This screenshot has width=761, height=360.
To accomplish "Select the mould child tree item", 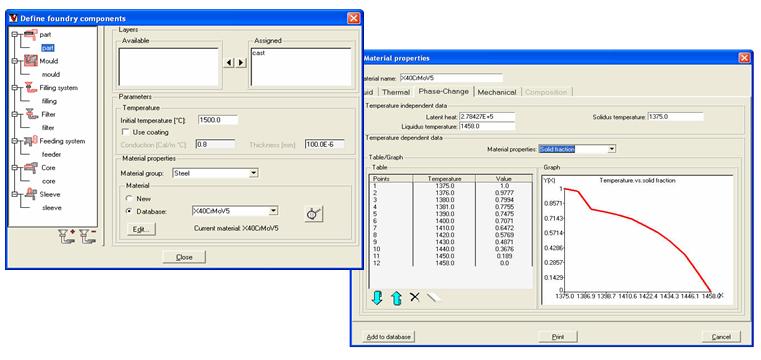I will pos(51,74).
